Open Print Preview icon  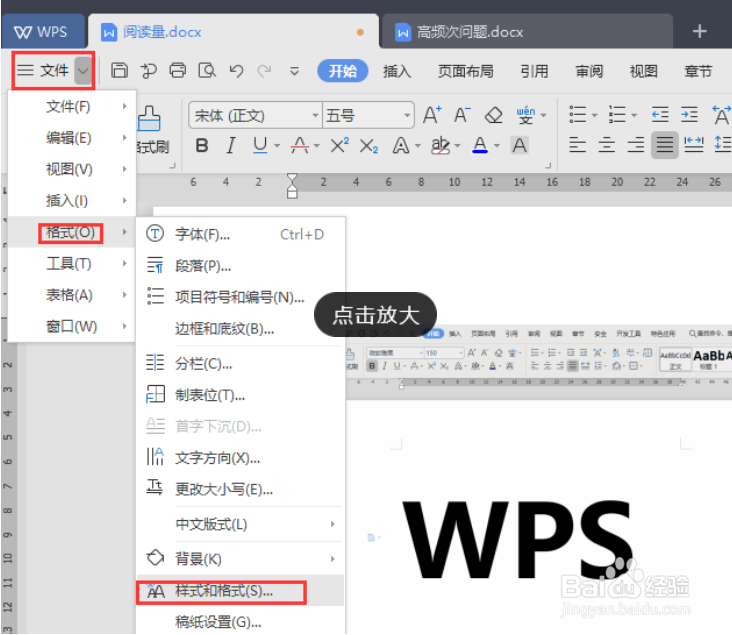coord(207,71)
